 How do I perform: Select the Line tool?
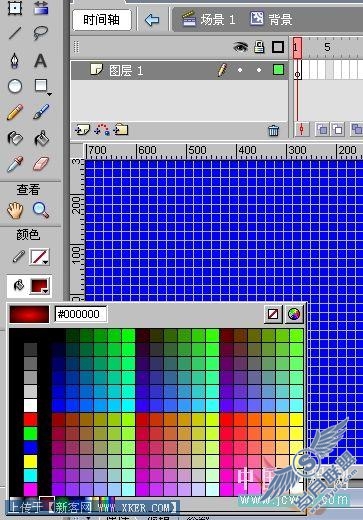pos(15,33)
